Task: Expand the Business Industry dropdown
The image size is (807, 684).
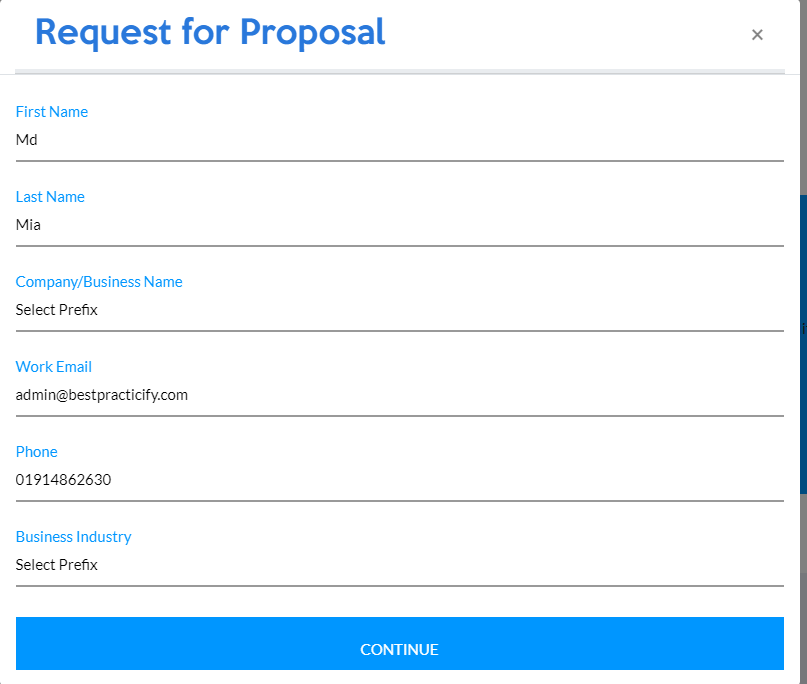Action: click(400, 565)
